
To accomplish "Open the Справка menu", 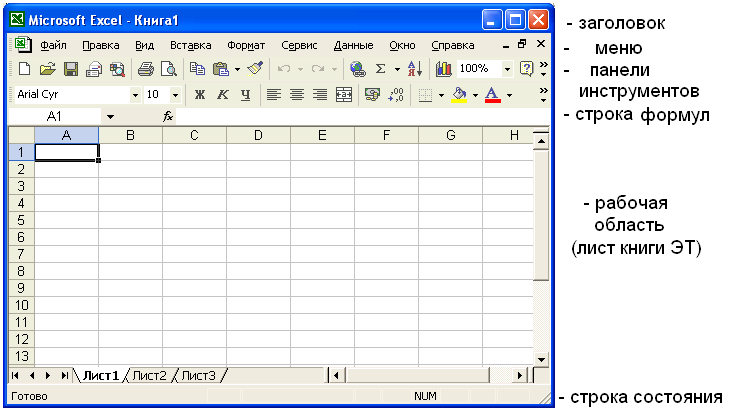I will pyautogui.click(x=452, y=46).
